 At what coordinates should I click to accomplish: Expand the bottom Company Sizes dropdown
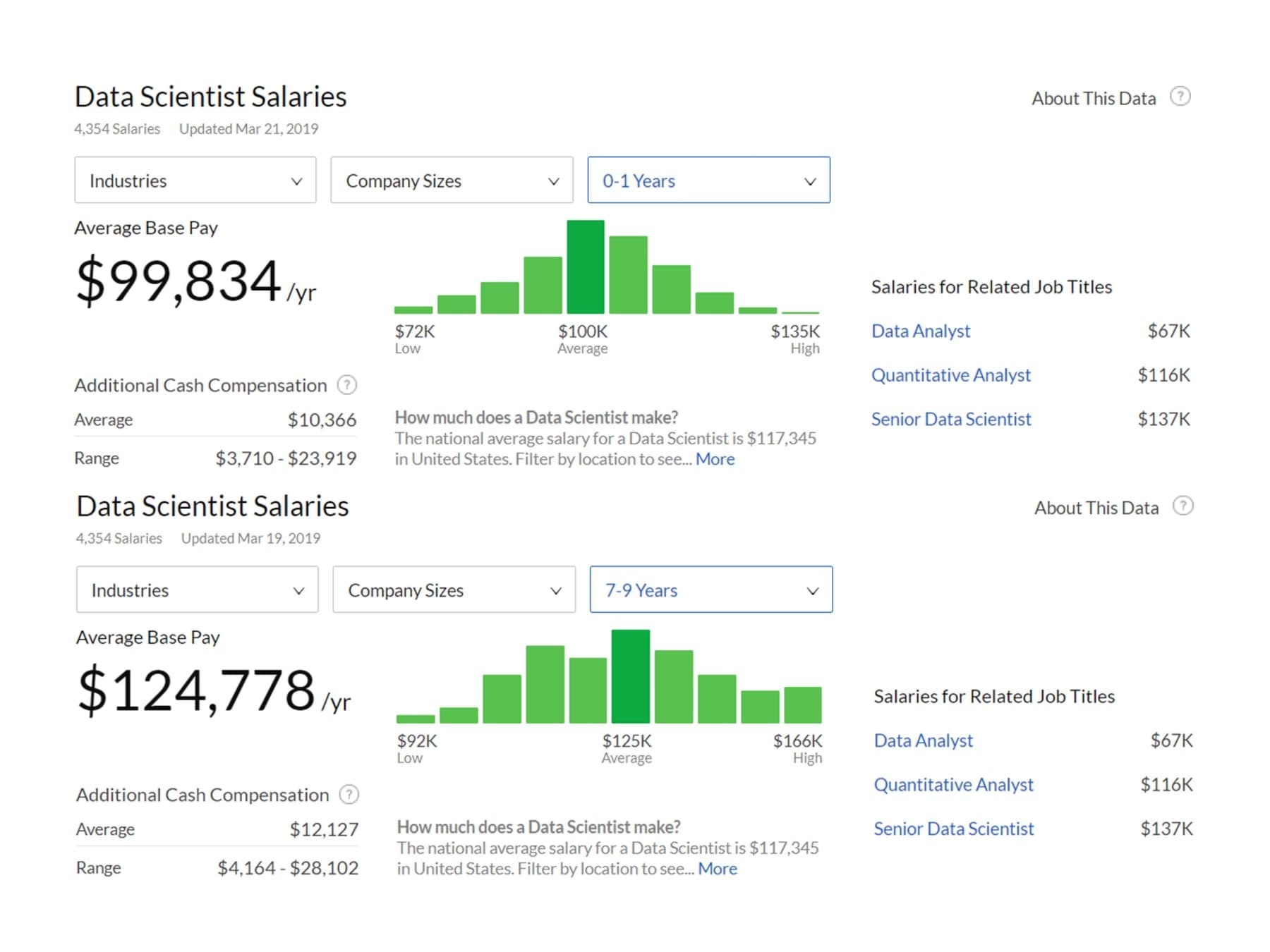(454, 590)
